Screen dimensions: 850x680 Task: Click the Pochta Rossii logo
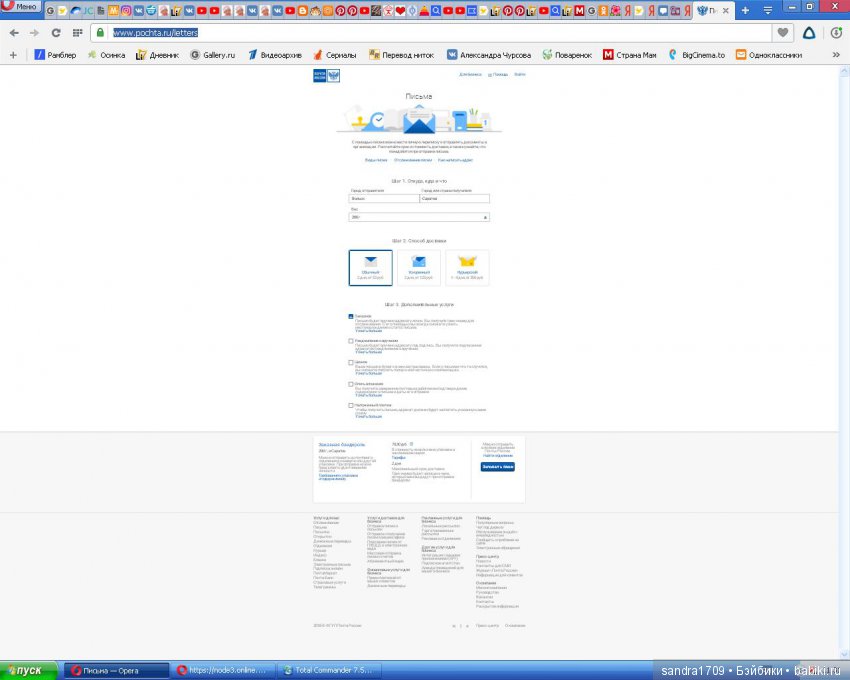tap(324, 76)
